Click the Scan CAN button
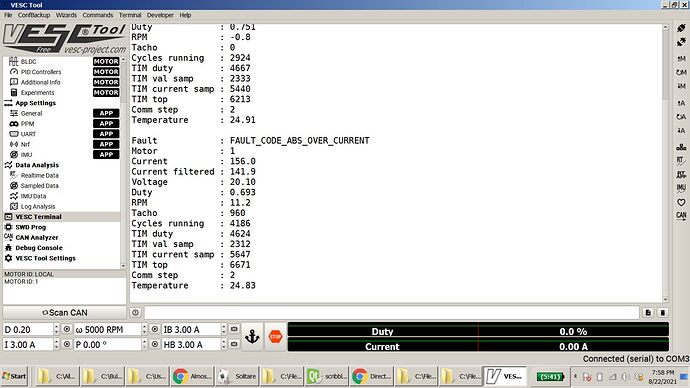Viewport: 690px width, 388px height. (64, 313)
